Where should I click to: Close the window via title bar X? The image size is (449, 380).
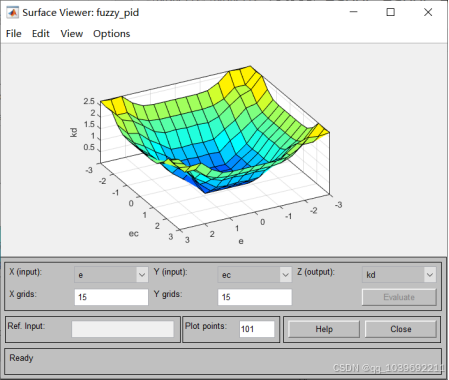(x=428, y=12)
